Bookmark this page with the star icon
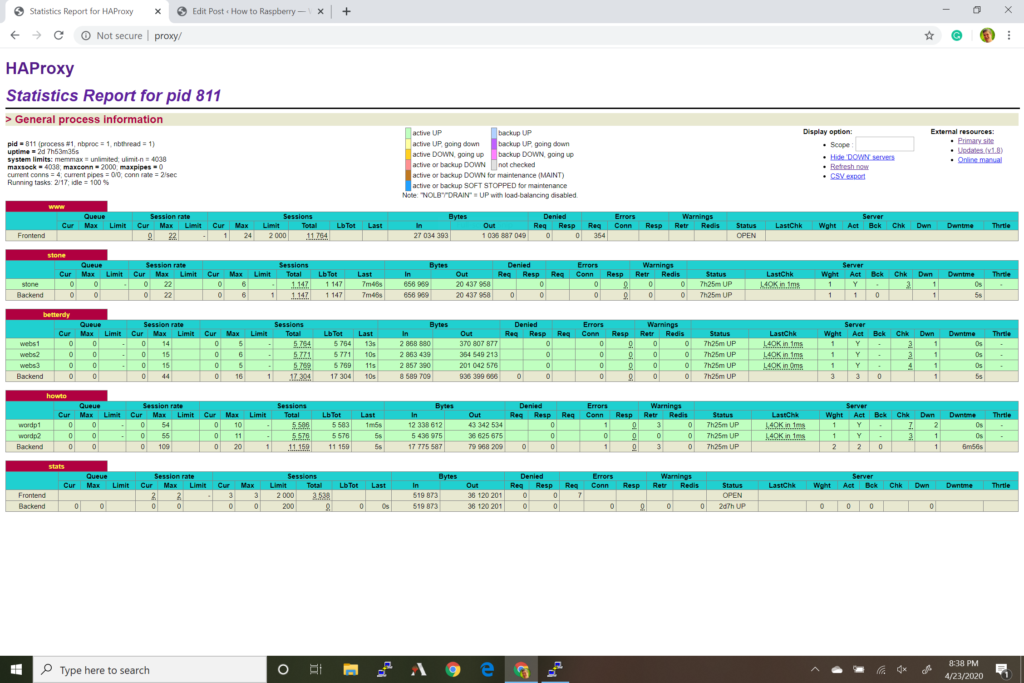Screen dimensions: 1024x683 (x=929, y=36)
